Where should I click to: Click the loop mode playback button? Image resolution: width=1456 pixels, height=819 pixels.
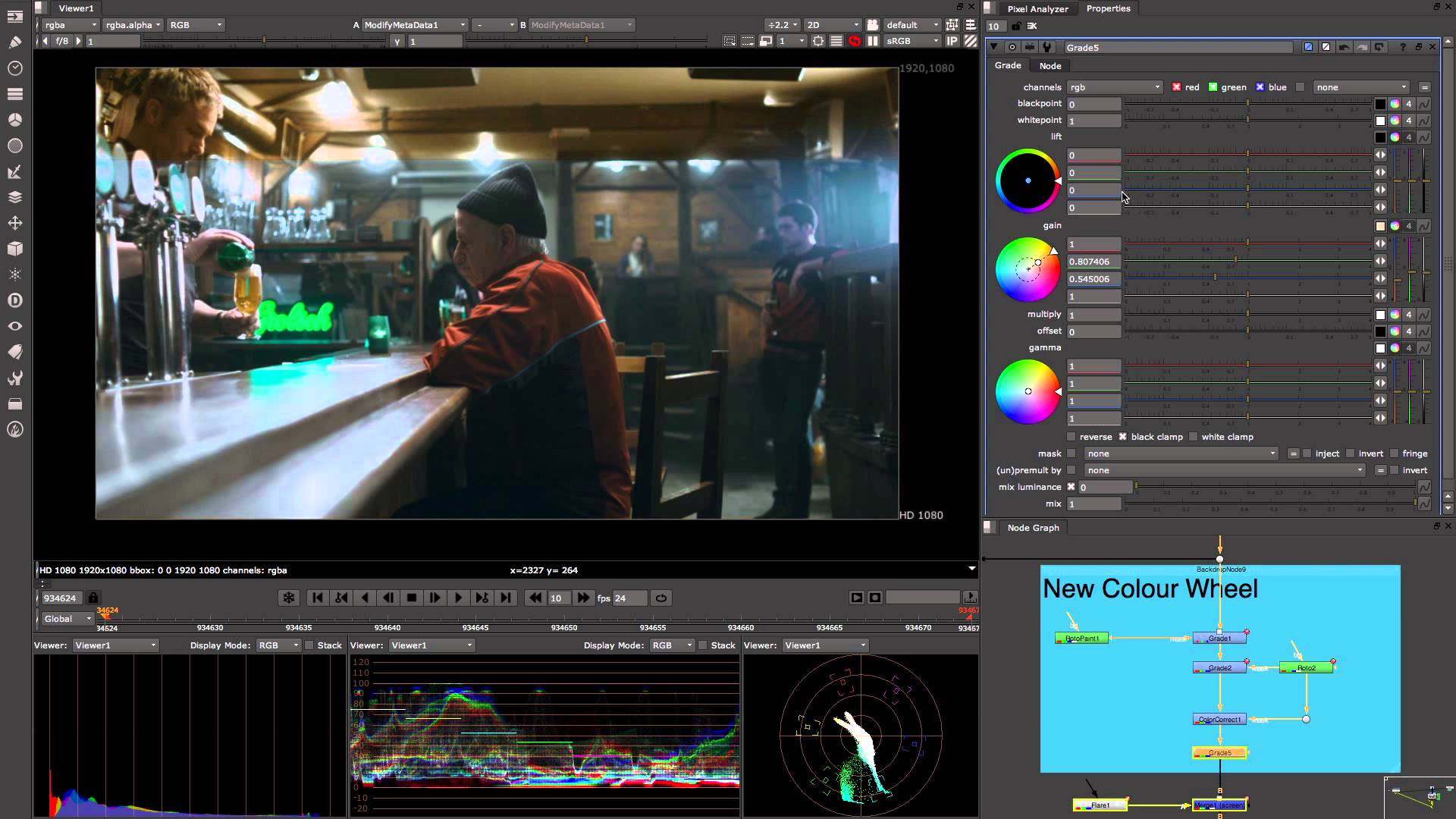pos(661,598)
